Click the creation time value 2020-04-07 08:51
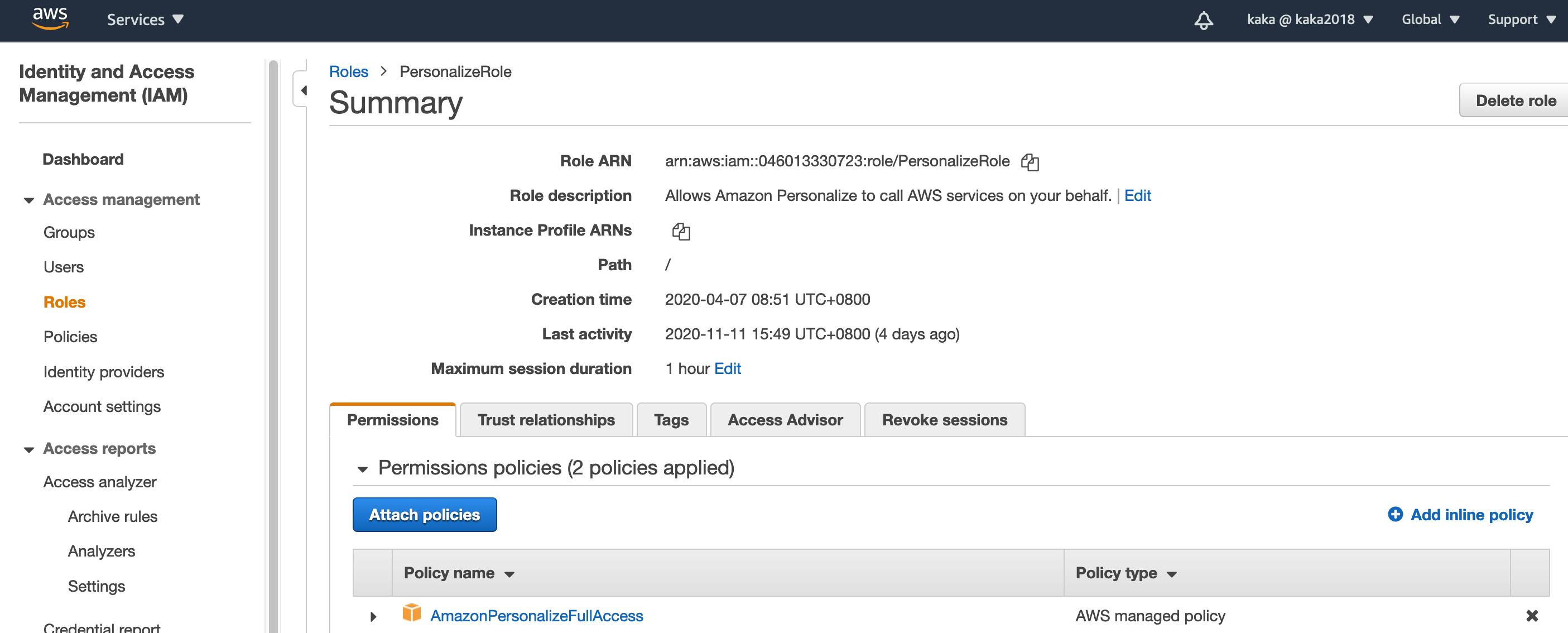This screenshot has height=633, width=1568. (767, 299)
